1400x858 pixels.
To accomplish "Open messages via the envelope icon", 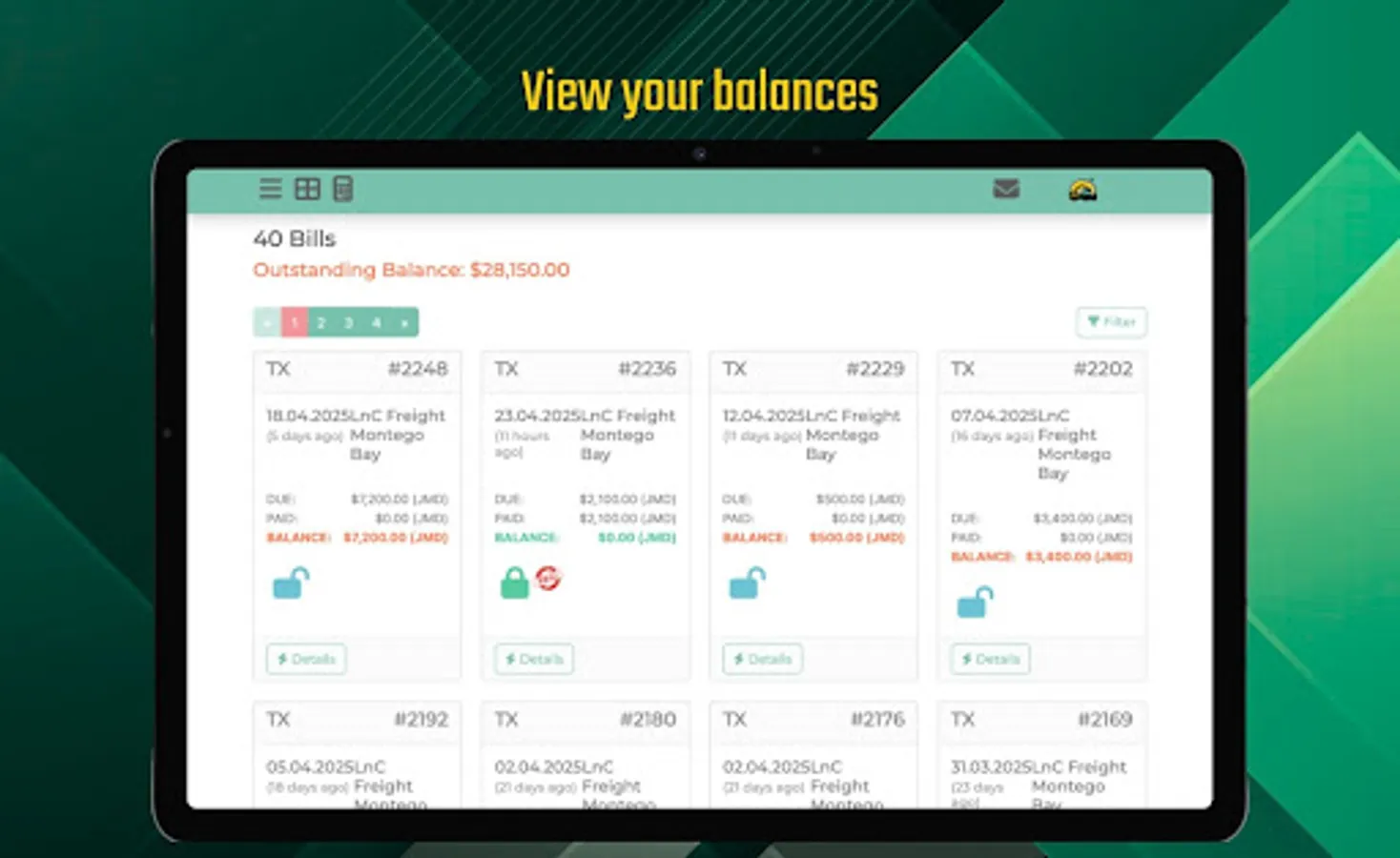I will click(1005, 189).
